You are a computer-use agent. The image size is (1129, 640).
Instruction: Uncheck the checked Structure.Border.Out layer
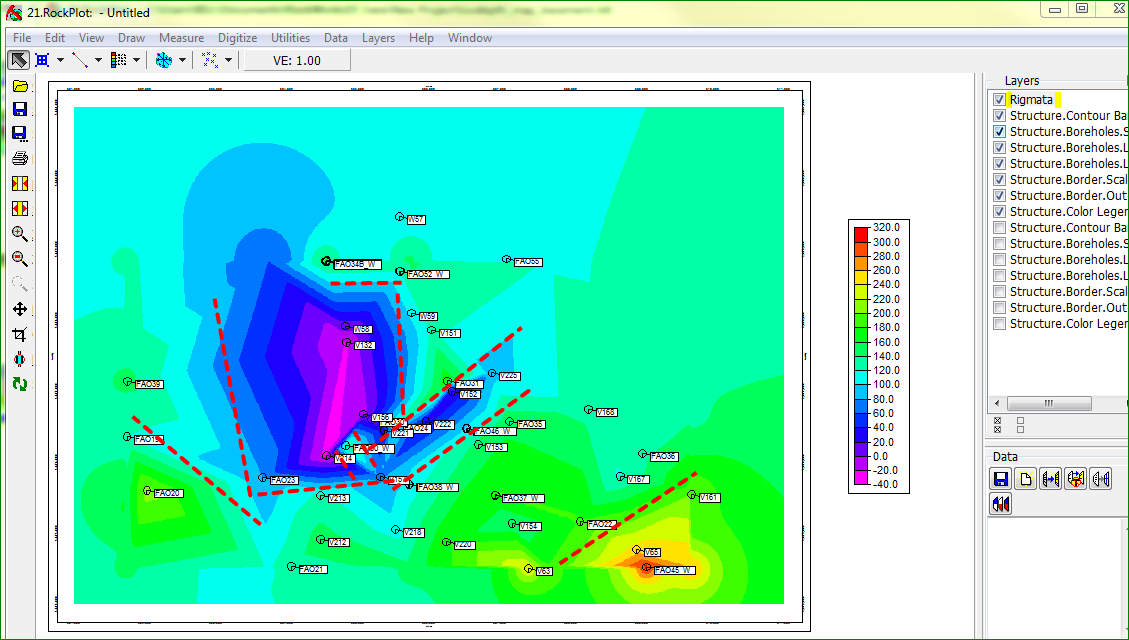point(999,195)
